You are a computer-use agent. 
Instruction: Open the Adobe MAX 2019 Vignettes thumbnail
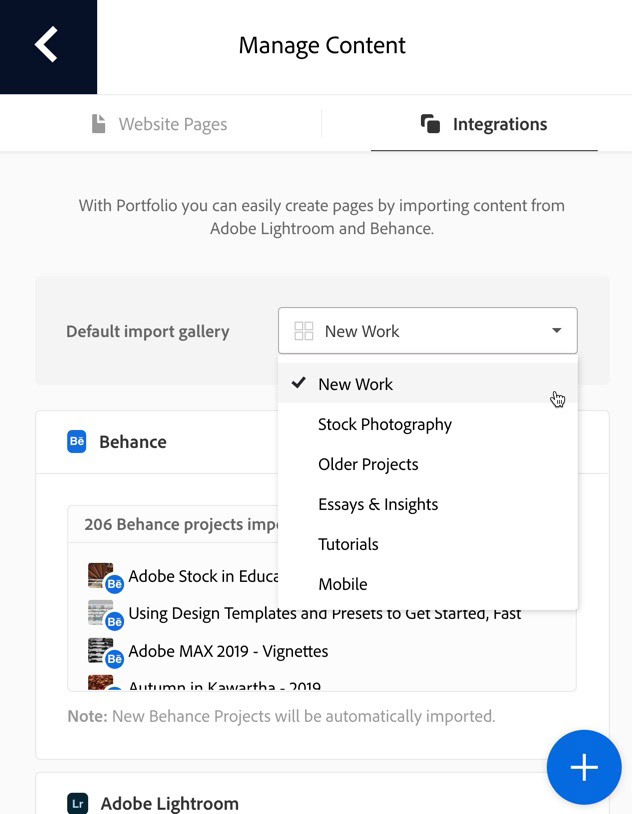tap(101, 650)
